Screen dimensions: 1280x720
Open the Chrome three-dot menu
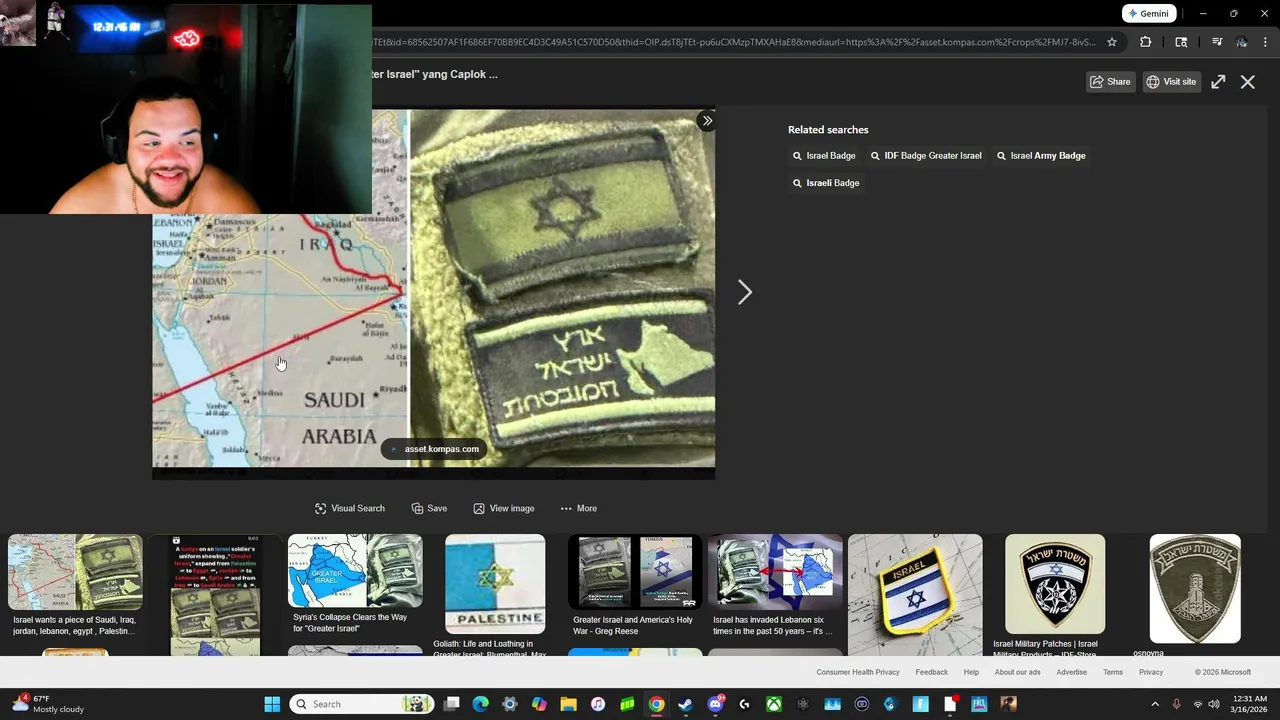(x=1266, y=42)
